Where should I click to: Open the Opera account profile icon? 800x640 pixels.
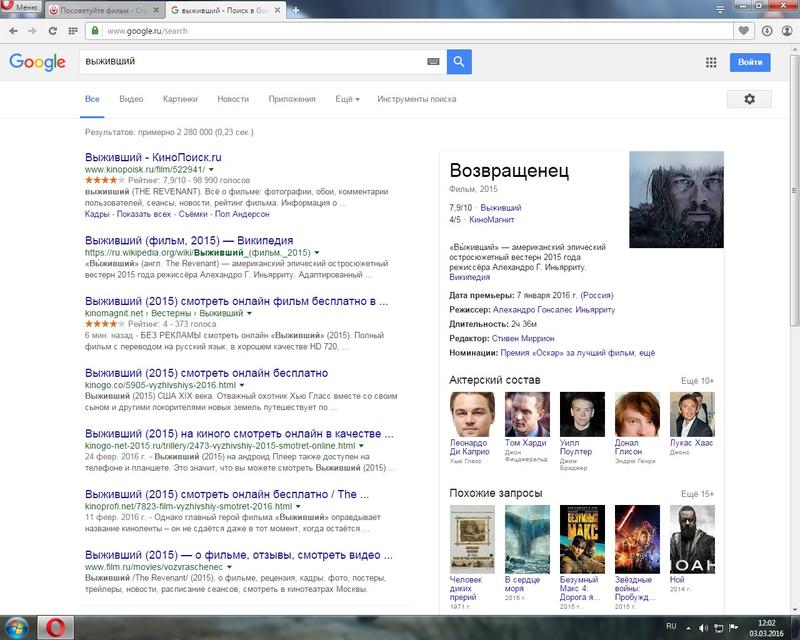(787, 31)
